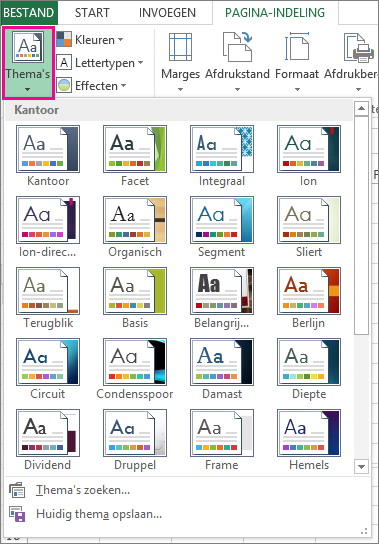Apply the Facet theme

(x=135, y=156)
